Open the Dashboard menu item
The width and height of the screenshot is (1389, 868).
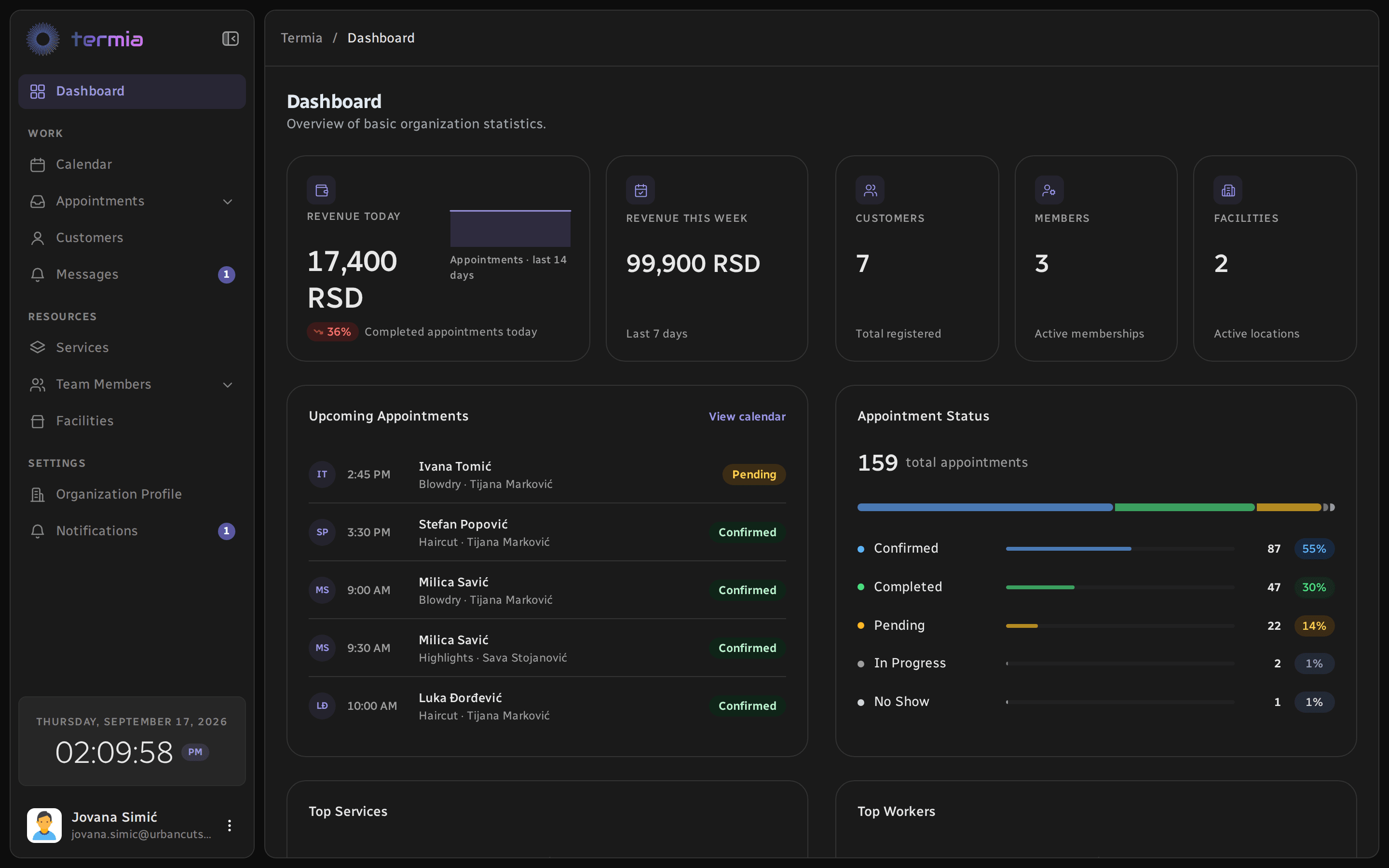tap(132, 91)
